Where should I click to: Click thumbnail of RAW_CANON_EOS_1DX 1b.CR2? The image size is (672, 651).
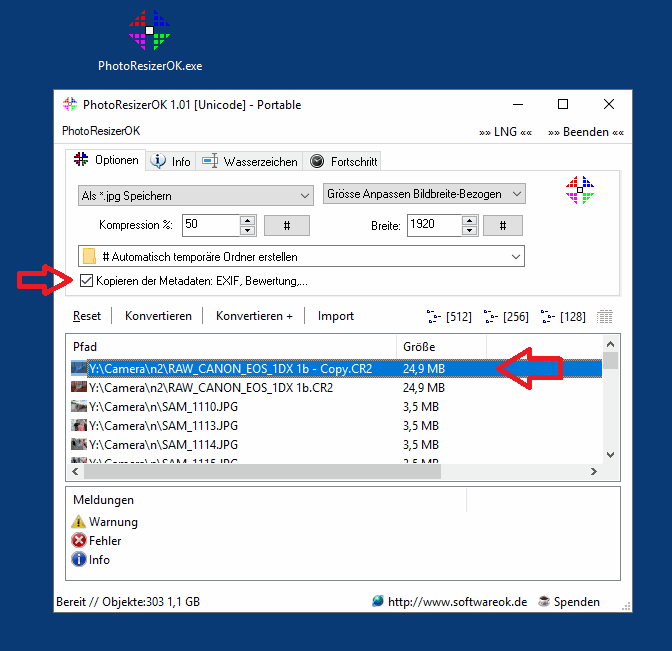(x=79, y=387)
